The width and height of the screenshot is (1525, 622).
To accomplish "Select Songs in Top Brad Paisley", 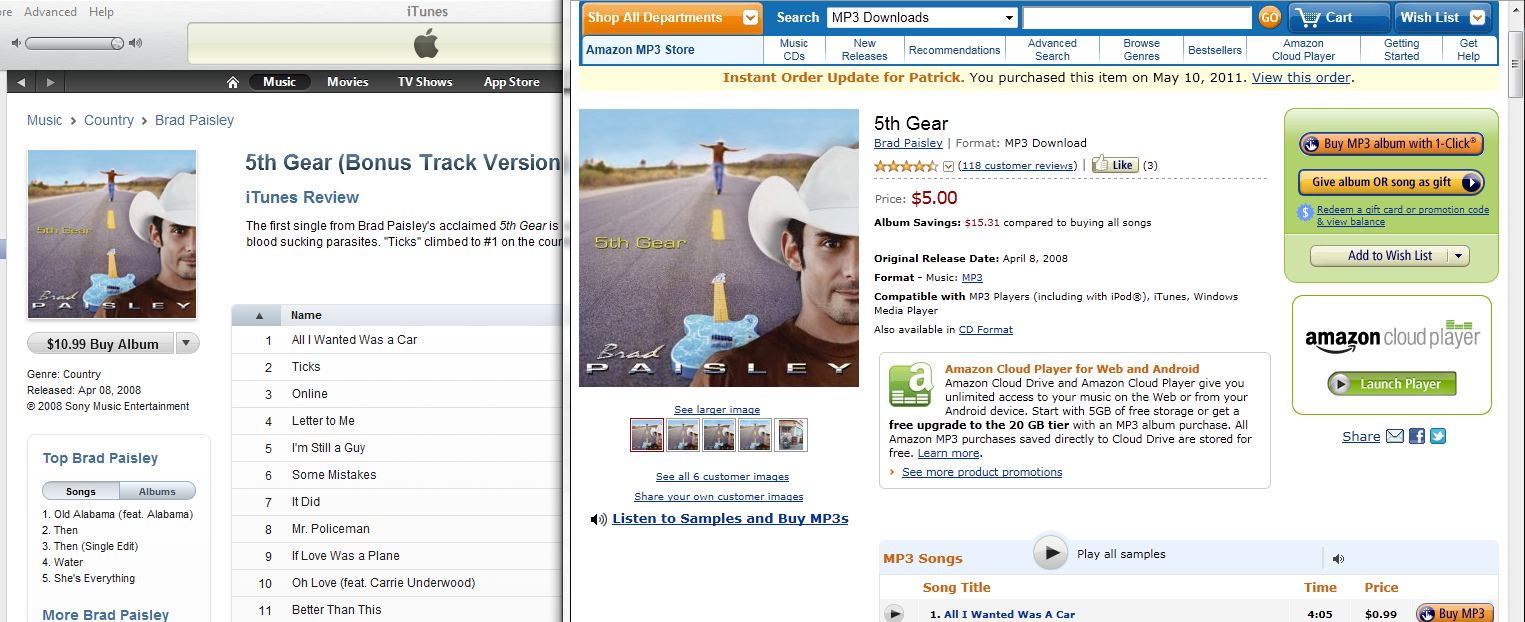I will click(81, 491).
